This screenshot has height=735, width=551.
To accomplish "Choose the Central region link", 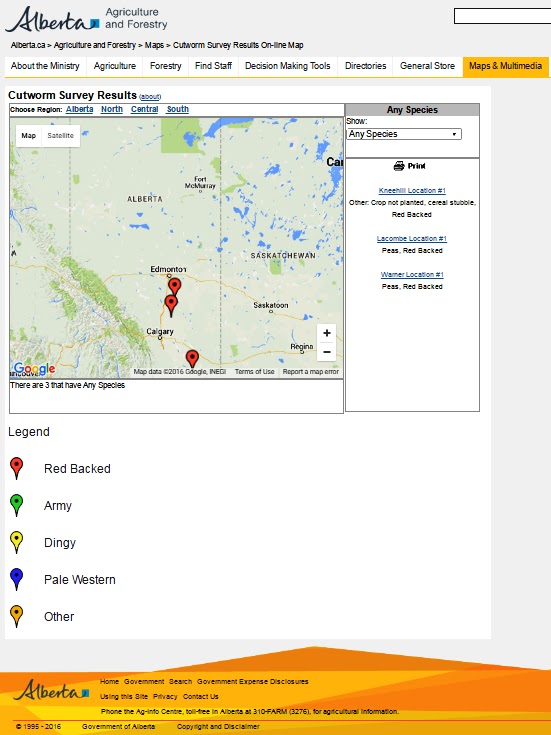I will [144, 109].
